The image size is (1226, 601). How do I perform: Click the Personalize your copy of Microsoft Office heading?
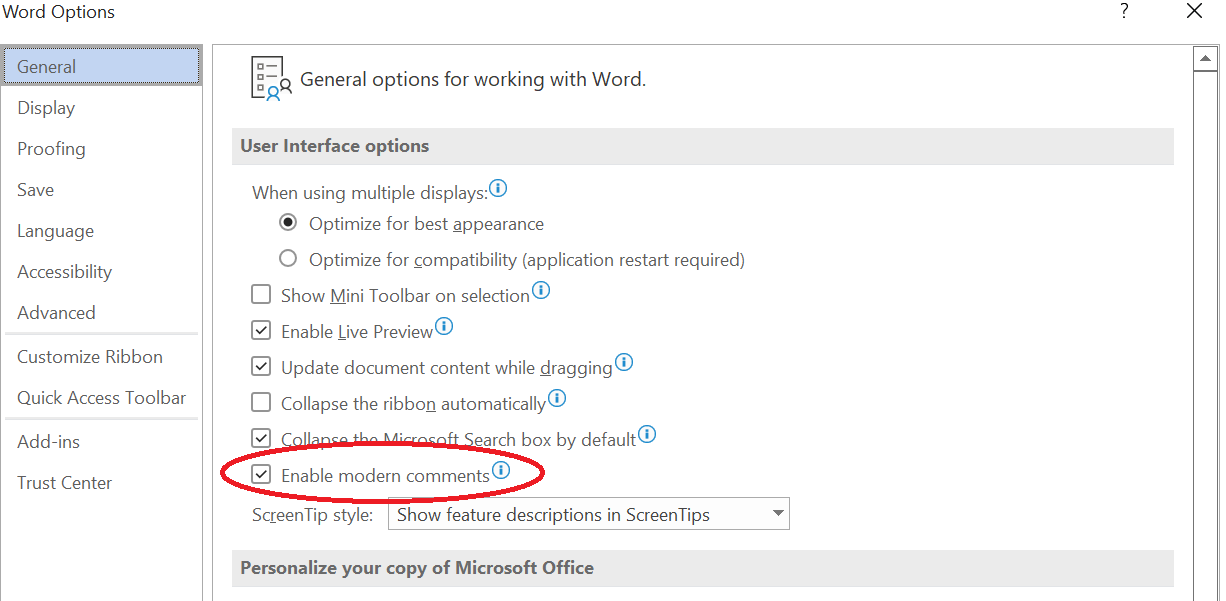[417, 568]
